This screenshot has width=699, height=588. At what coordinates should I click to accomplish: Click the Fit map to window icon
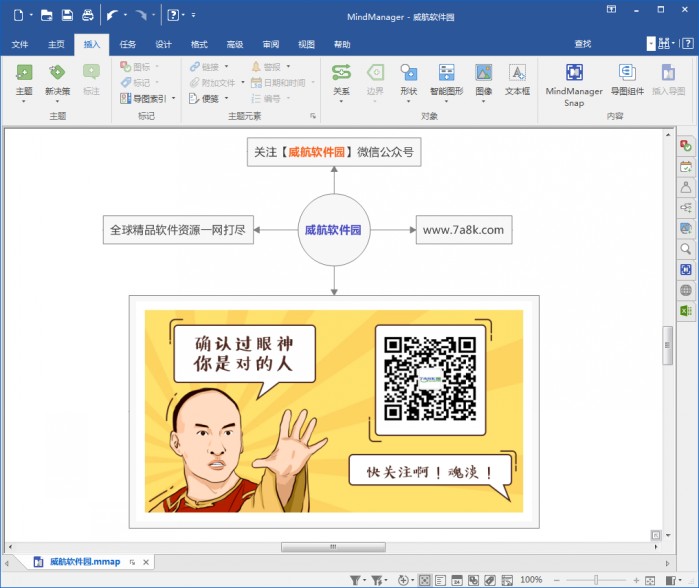click(650, 580)
